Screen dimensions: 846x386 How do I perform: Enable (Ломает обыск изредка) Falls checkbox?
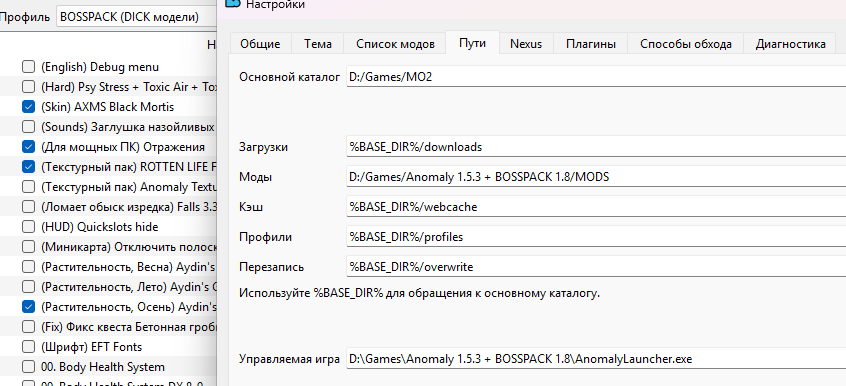(x=28, y=207)
